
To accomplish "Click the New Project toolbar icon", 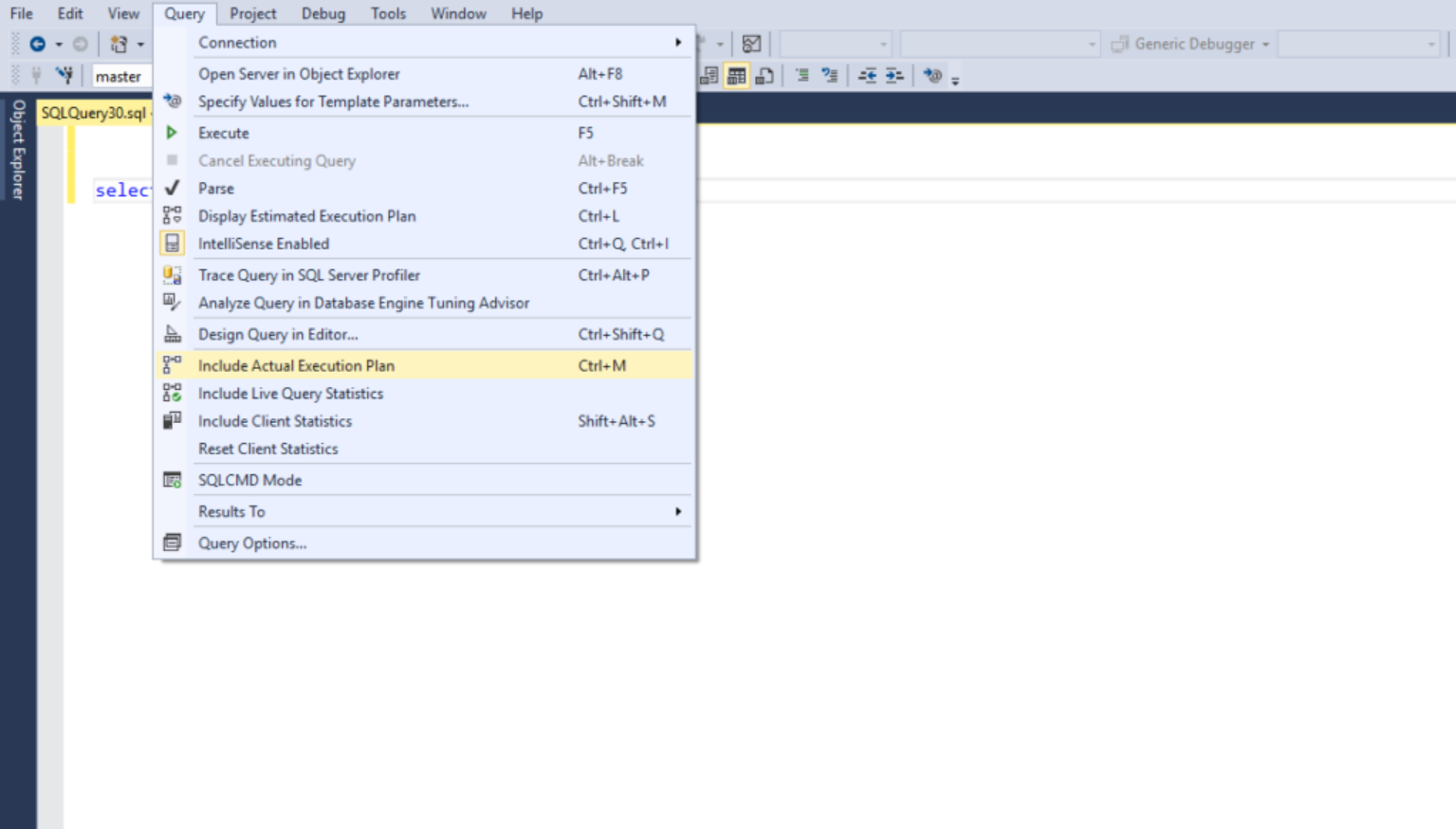I will 119,44.
